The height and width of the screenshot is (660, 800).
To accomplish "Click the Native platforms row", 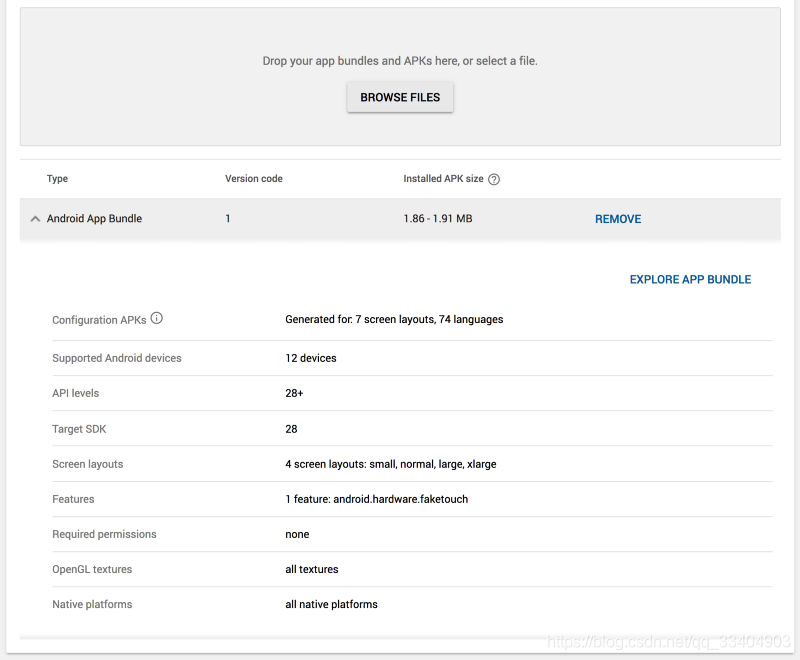I will point(92,603).
